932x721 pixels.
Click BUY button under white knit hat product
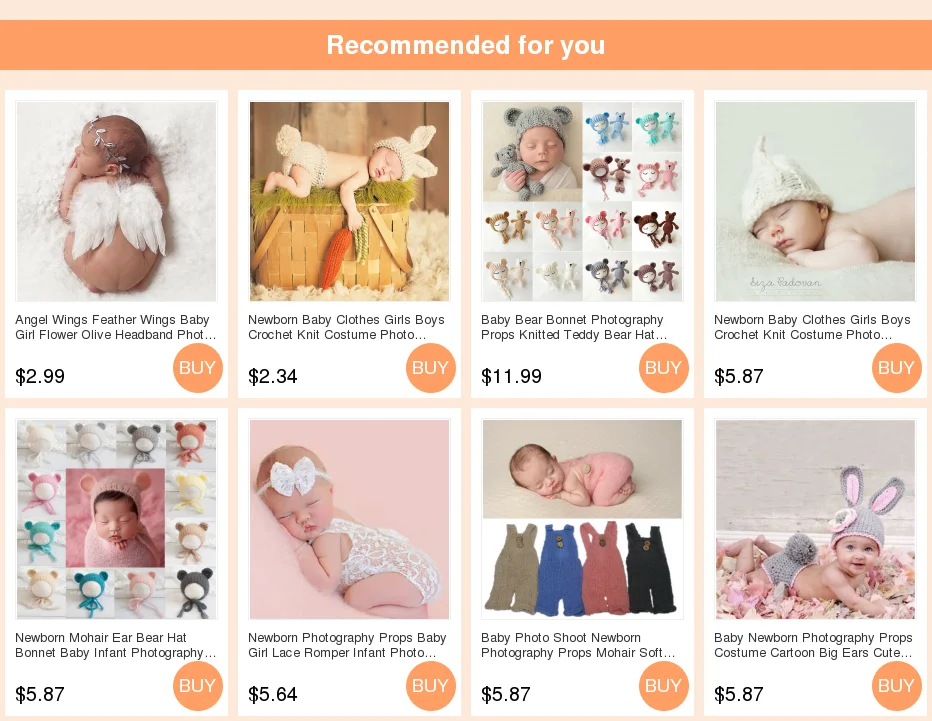click(x=896, y=368)
